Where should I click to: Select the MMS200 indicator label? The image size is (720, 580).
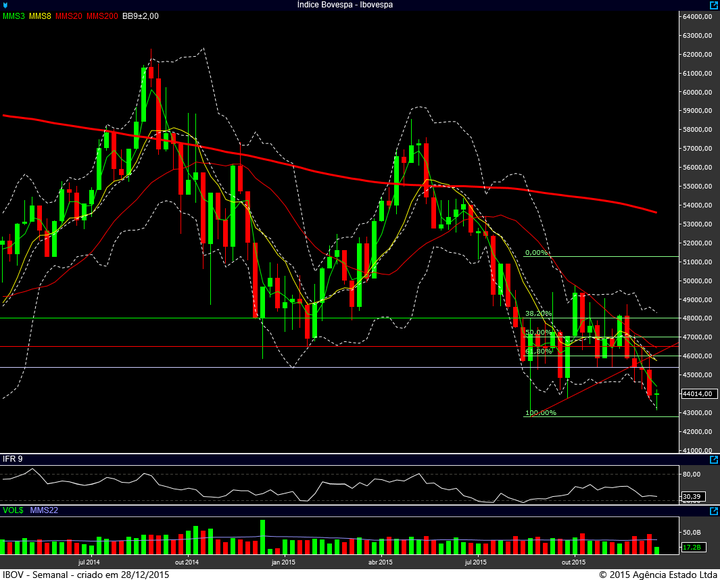102,16
